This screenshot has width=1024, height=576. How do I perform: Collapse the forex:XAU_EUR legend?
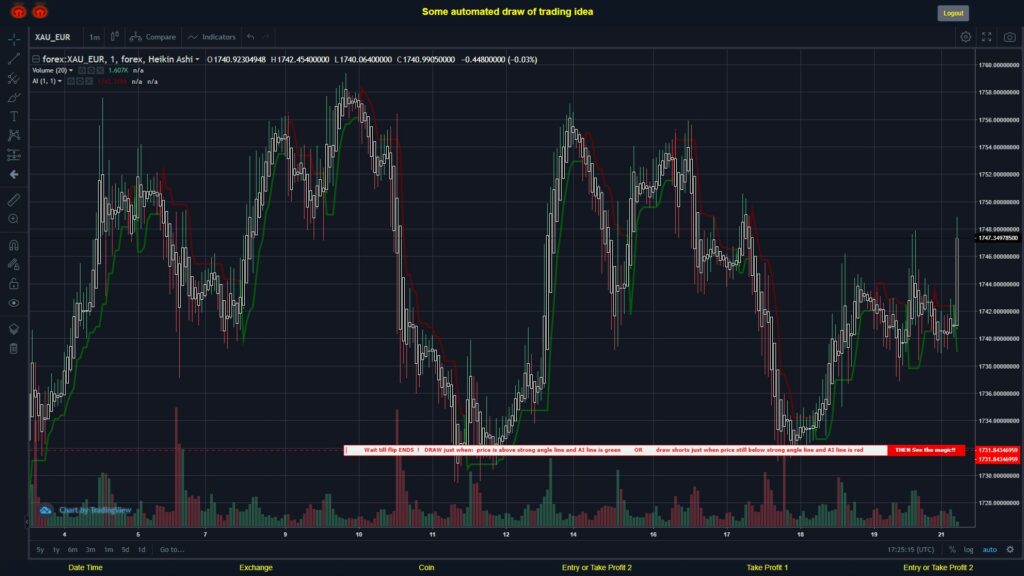point(36,59)
